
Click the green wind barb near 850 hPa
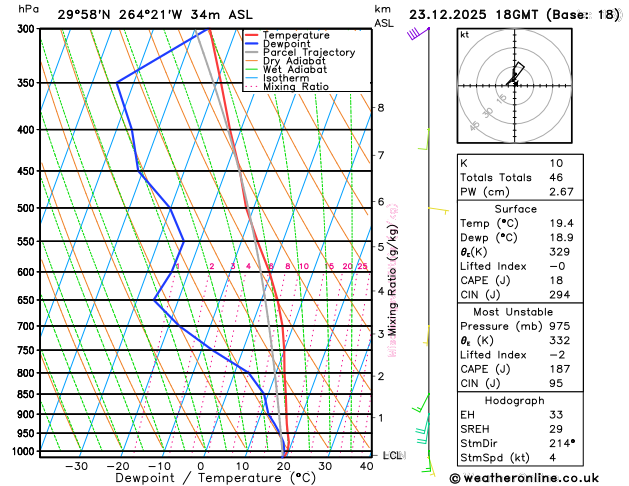pos(421,403)
